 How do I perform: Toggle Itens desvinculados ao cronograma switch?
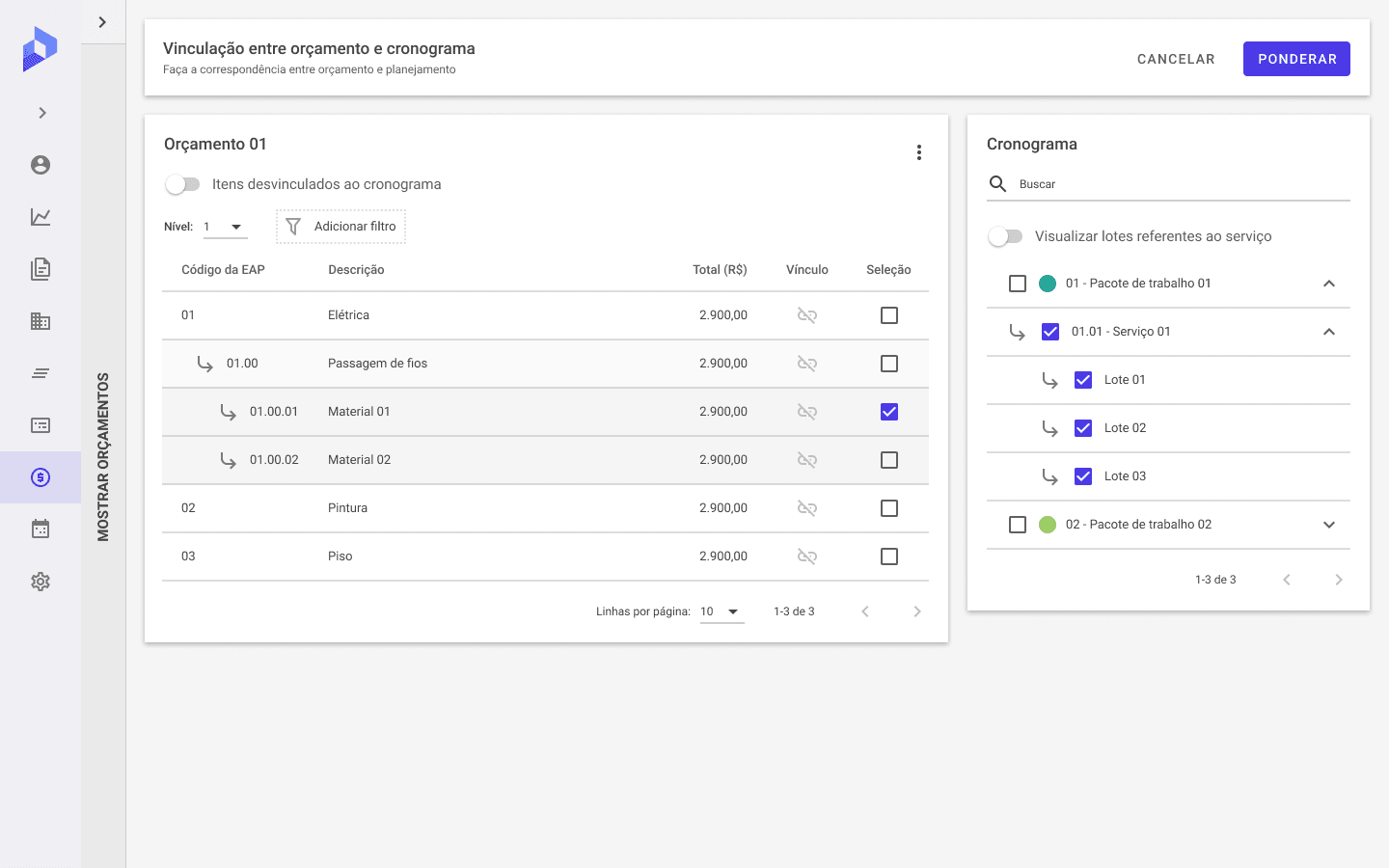click(182, 184)
